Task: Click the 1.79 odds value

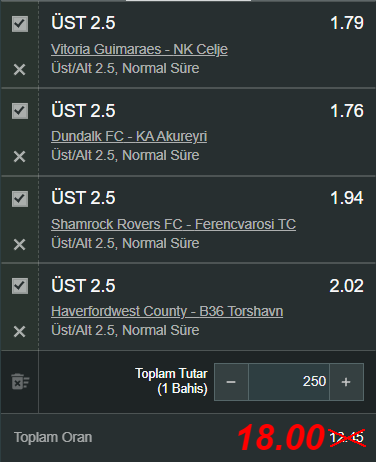Action: click(347, 23)
